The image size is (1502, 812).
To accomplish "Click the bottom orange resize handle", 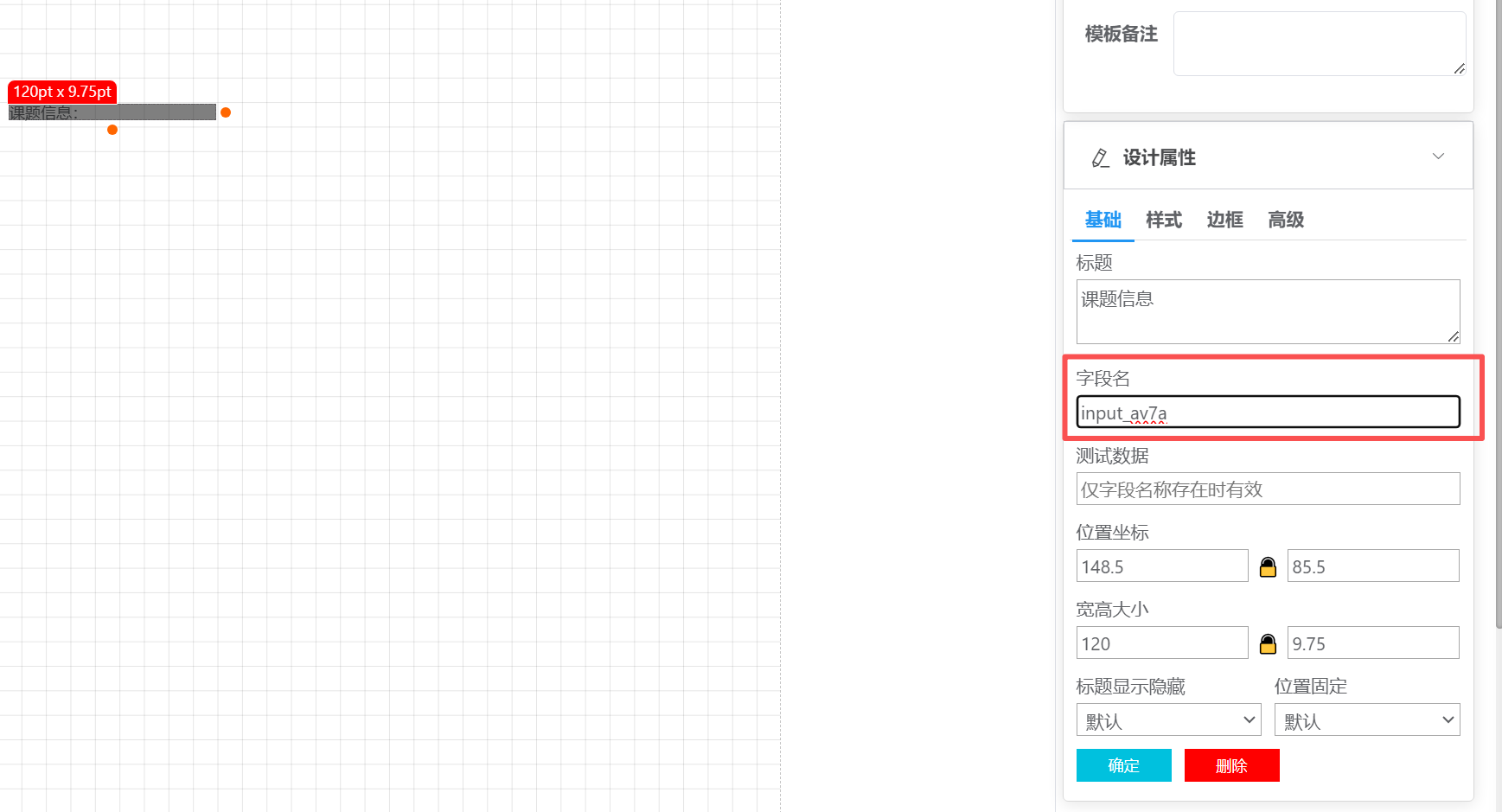I will 112,130.
